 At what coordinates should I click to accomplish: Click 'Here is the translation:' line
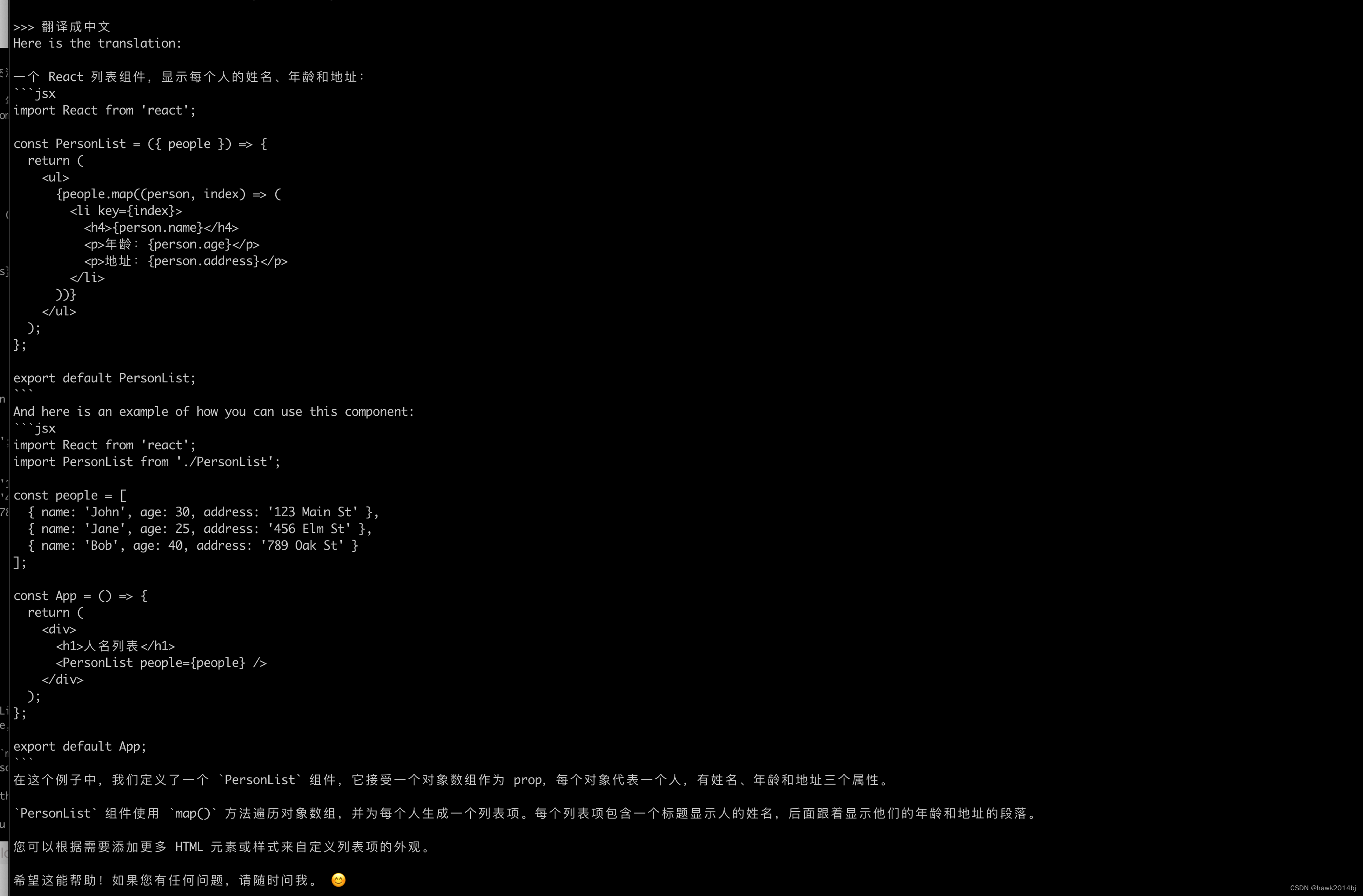(97, 44)
